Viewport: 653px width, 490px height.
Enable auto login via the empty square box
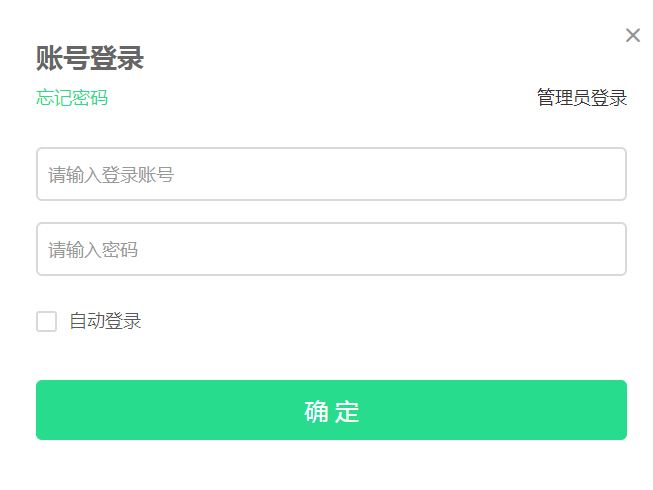47,321
